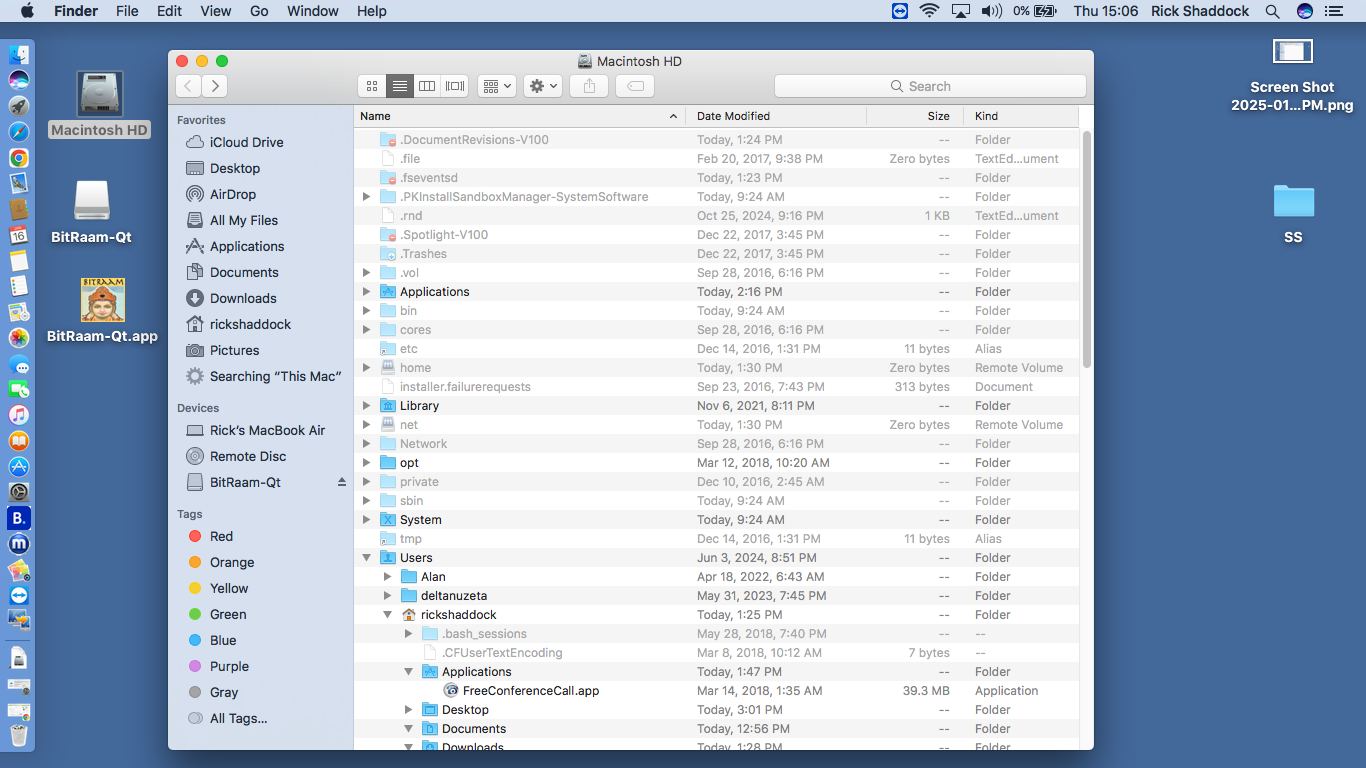Expand the Alan user folder
1366x768 pixels.
(388, 577)
